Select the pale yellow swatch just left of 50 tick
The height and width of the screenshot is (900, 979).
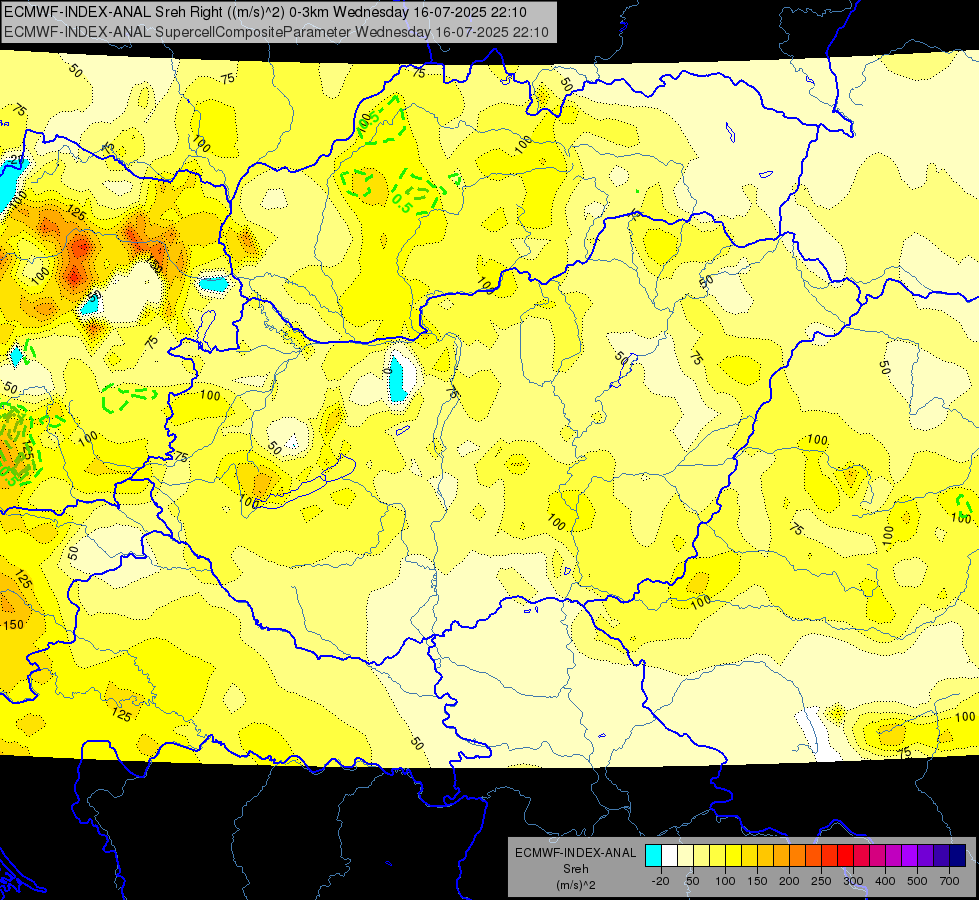click(686, 855)
